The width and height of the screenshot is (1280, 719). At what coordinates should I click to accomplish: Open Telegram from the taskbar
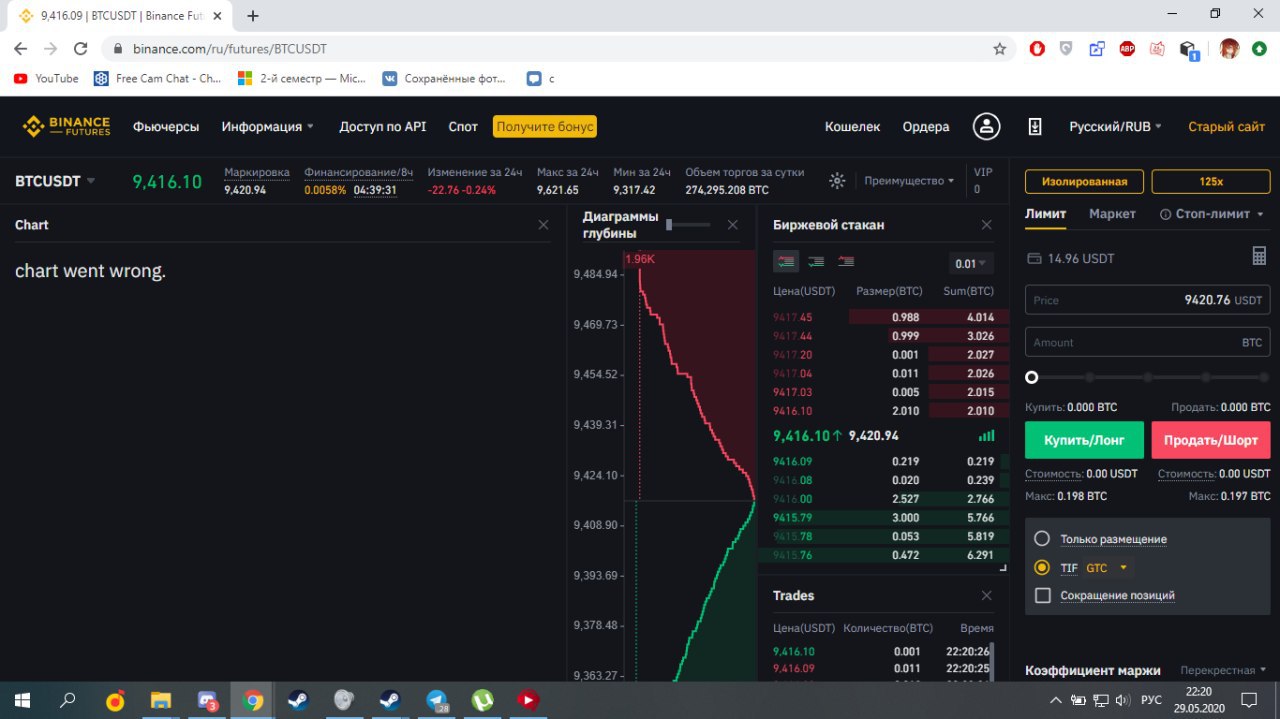click(x=437, y=700)
